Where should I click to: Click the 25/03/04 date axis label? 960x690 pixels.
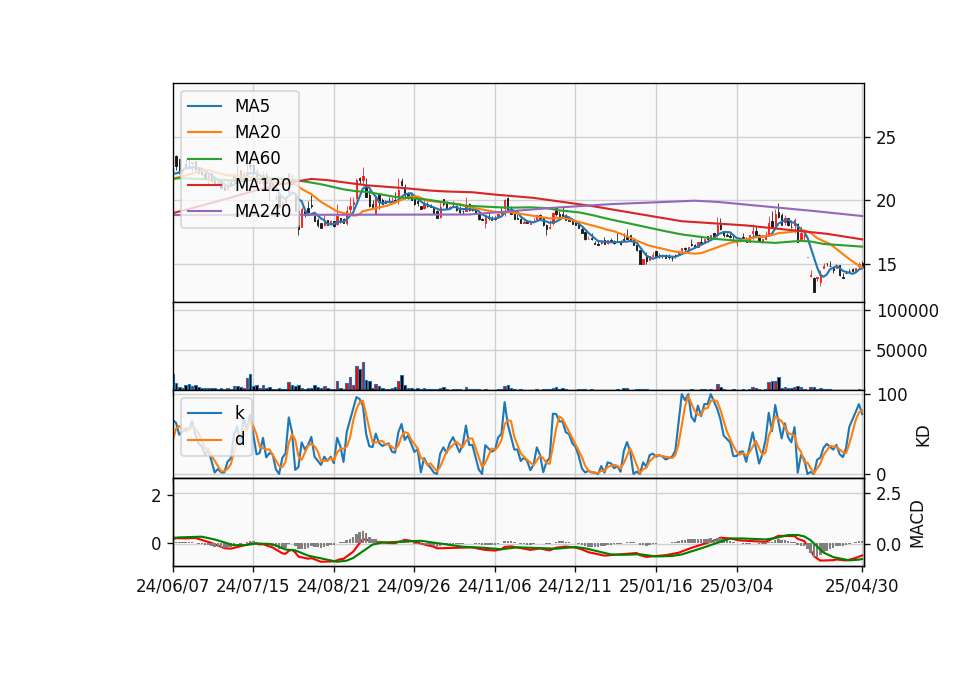coord(737,586)
